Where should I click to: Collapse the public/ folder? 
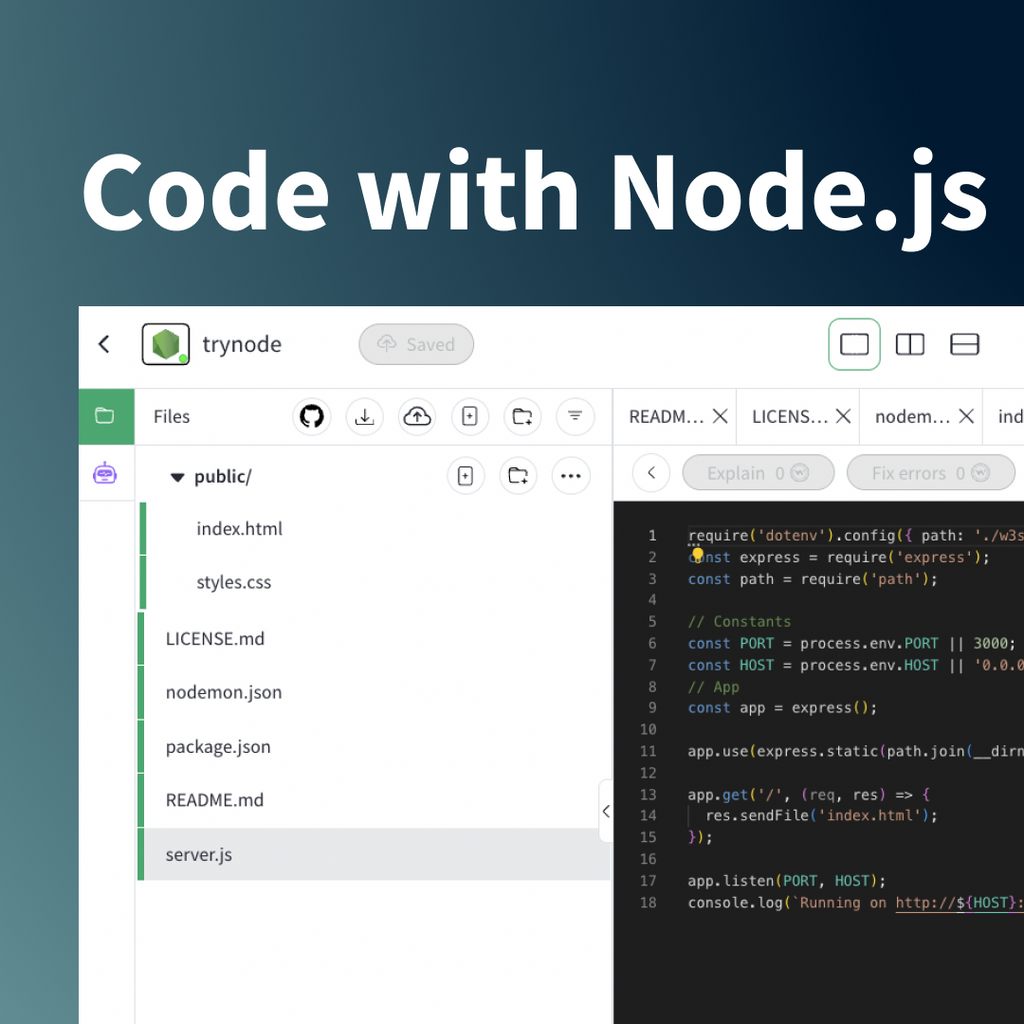pos(178,477)
